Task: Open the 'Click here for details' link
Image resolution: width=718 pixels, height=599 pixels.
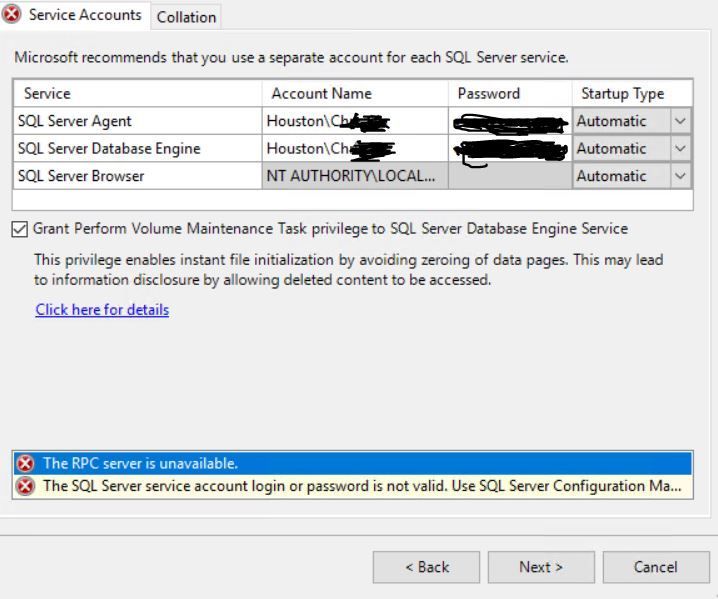Action: coord(102,310)
